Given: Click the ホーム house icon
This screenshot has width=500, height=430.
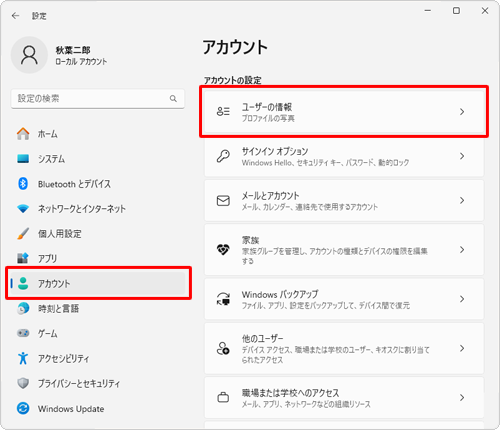Looking at the screenshot, I should [23, 134].
